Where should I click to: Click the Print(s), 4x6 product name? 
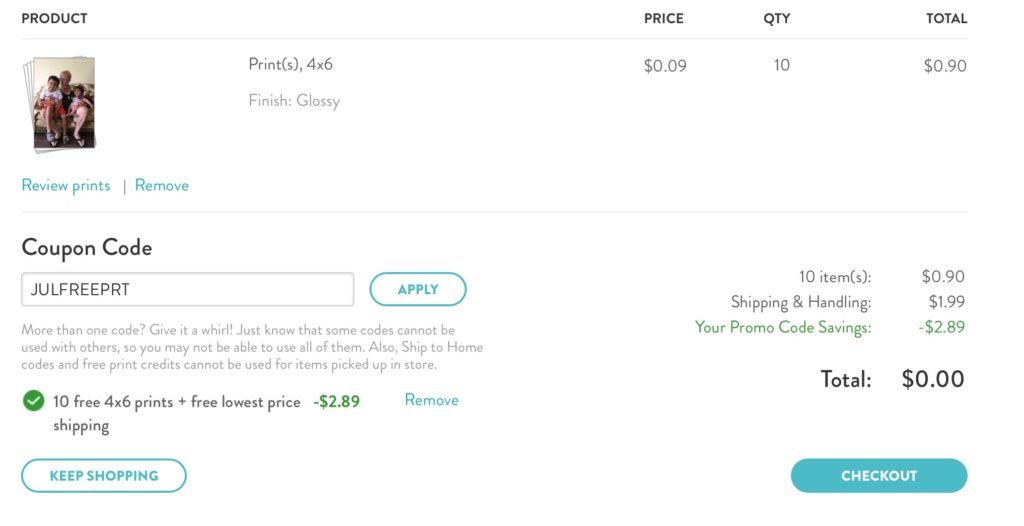pyautogui.click(x=291, y=65)
